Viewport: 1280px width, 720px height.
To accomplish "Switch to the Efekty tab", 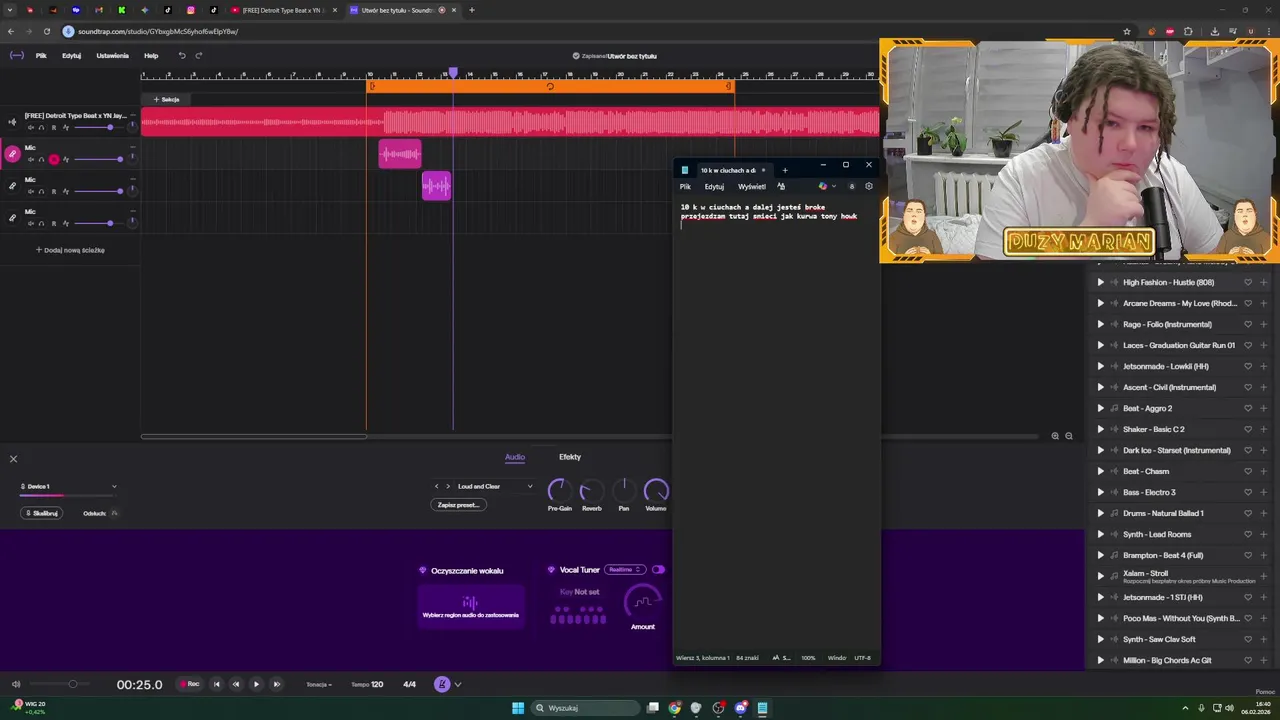I will point(570,457).
